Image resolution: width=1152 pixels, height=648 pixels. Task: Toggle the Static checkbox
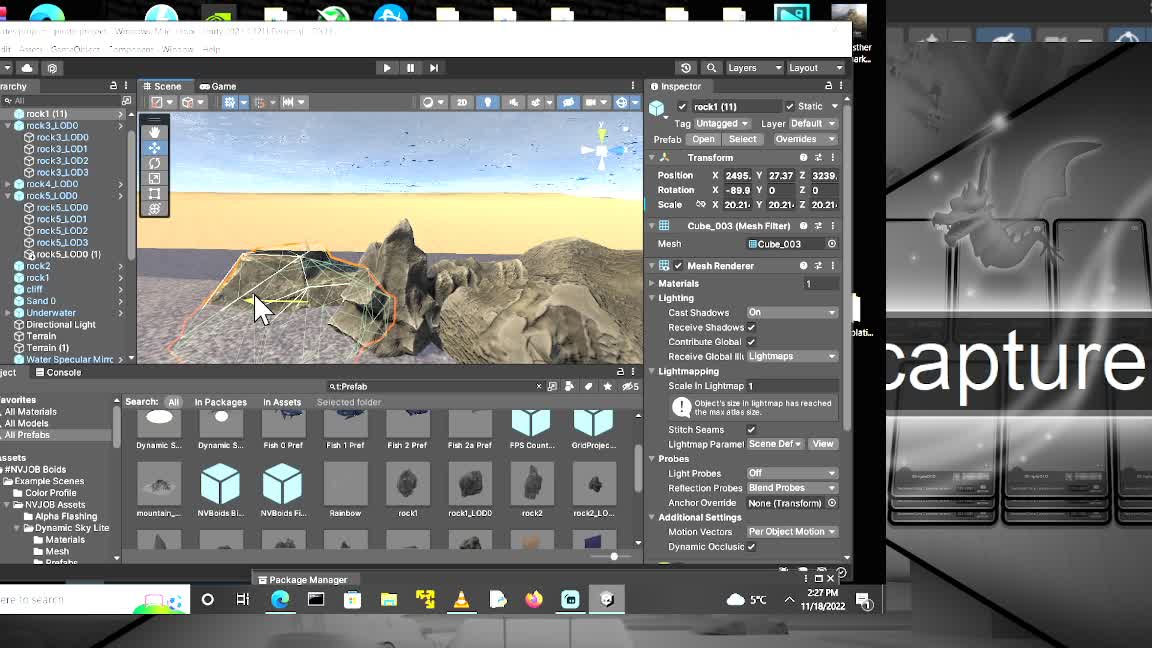tap(790, 107)
